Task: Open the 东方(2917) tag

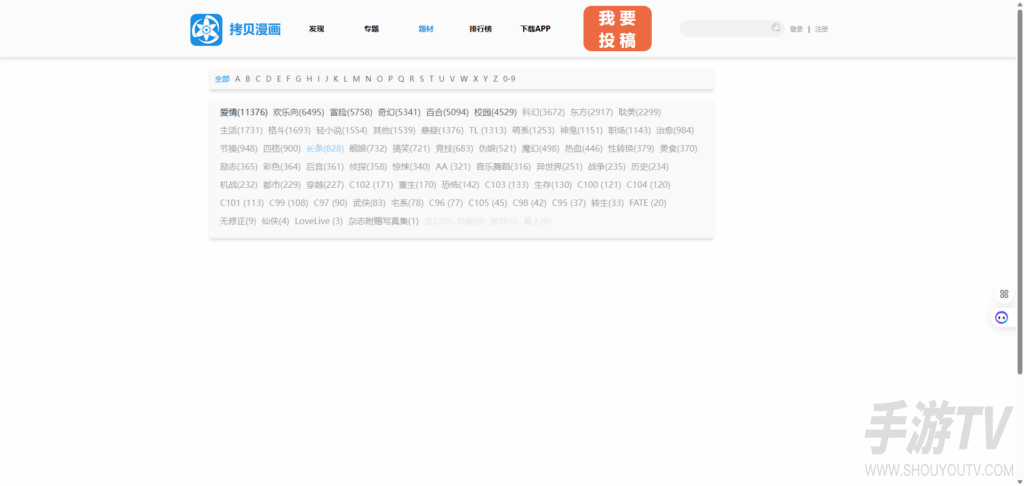Action: click(592, 112)
